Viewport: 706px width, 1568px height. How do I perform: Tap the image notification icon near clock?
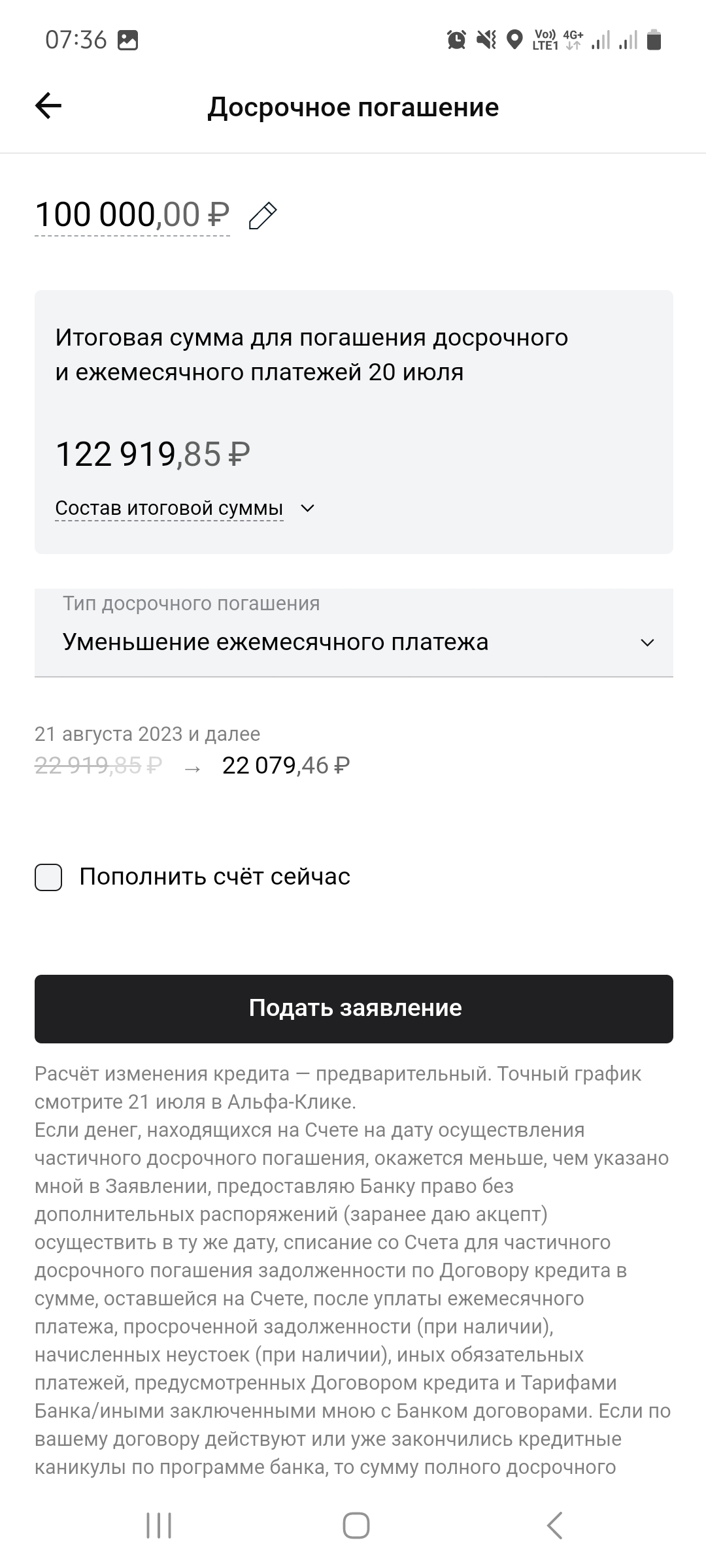127,41
